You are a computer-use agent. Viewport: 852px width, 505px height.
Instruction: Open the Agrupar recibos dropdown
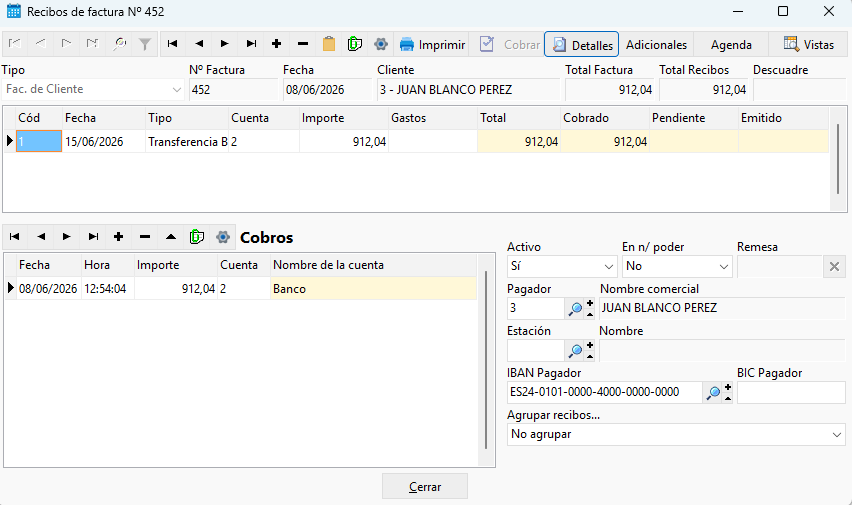point(676,434)
